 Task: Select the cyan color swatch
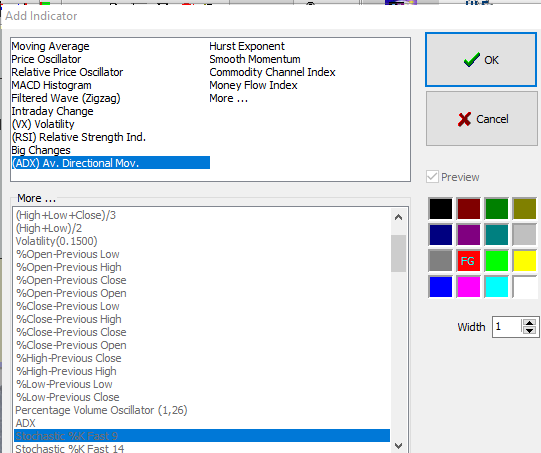coord(496,286)
